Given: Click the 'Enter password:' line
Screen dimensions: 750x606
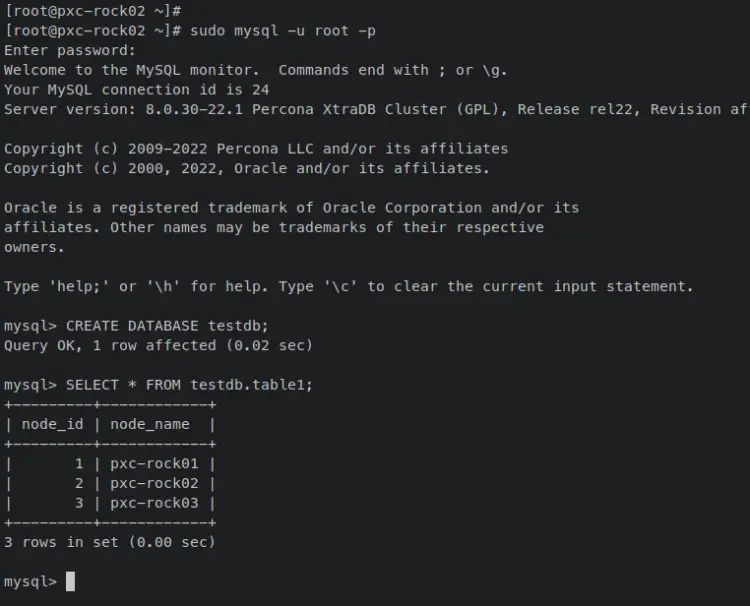Looking at the screenshot, I should coord(70,50).
